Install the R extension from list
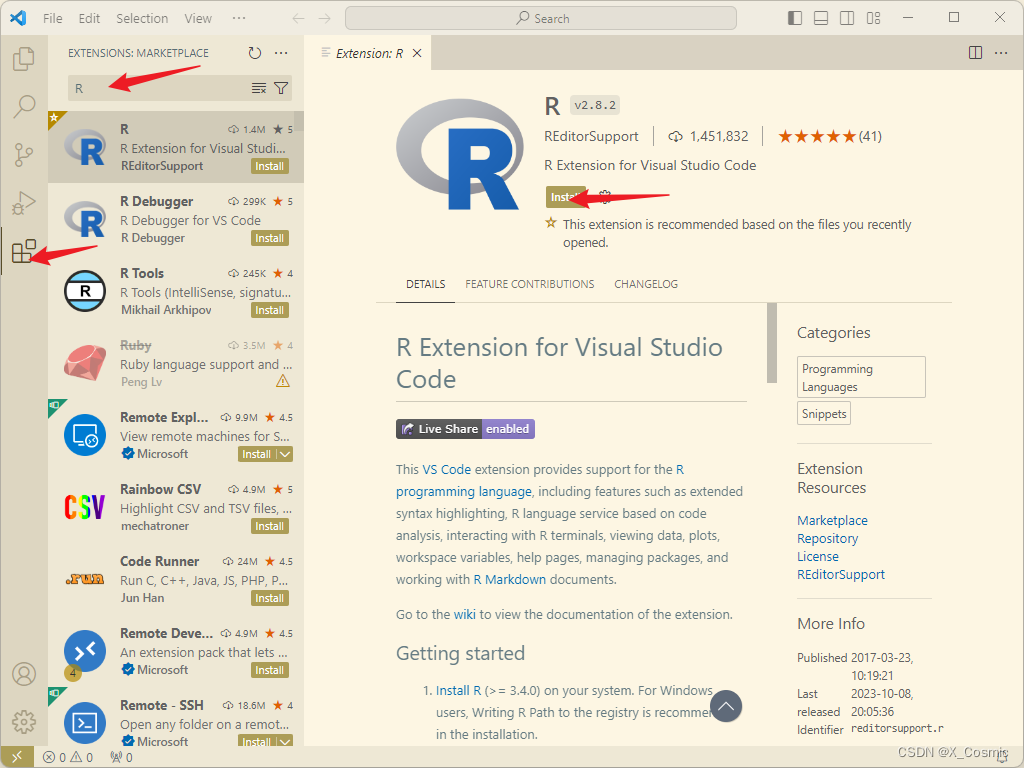This screenshot has width=1024, height=768. 270,167
